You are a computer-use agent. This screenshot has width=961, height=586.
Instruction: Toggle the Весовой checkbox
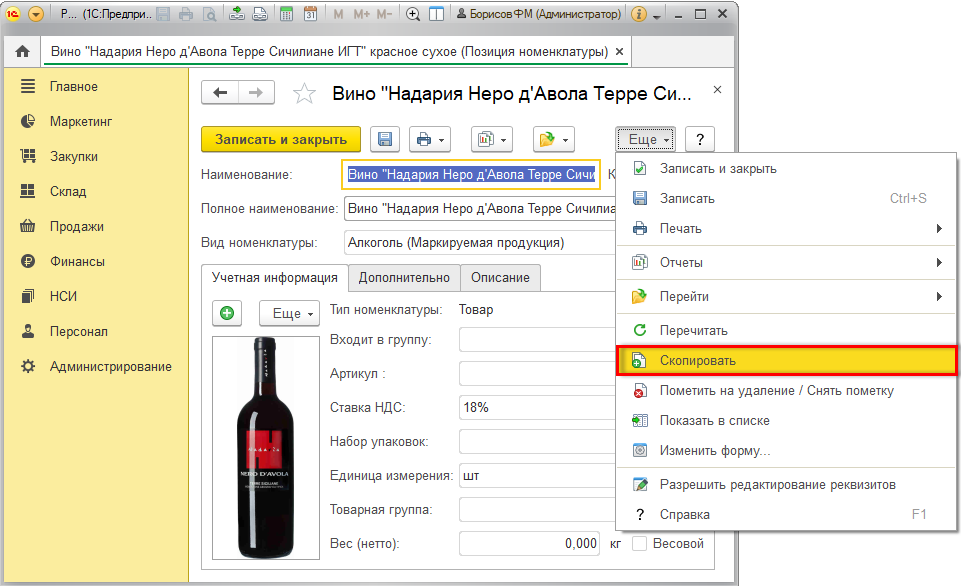(x=639, y=544)
